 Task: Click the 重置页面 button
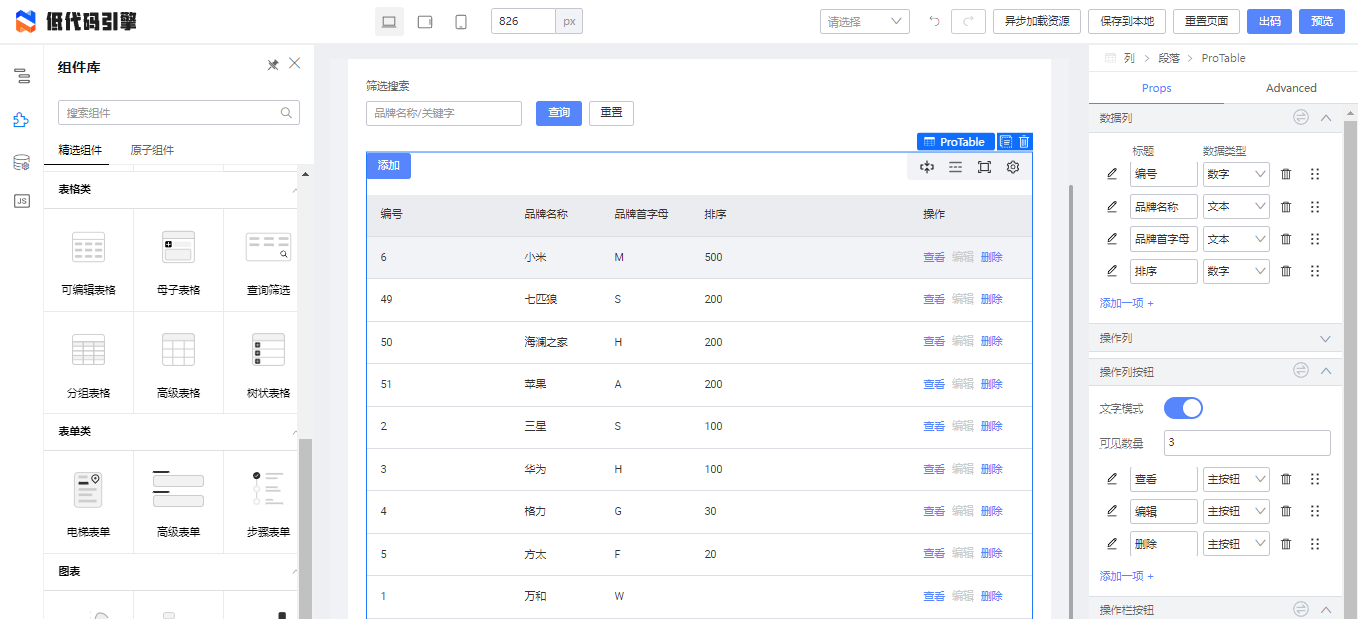tap(1206, 21)
